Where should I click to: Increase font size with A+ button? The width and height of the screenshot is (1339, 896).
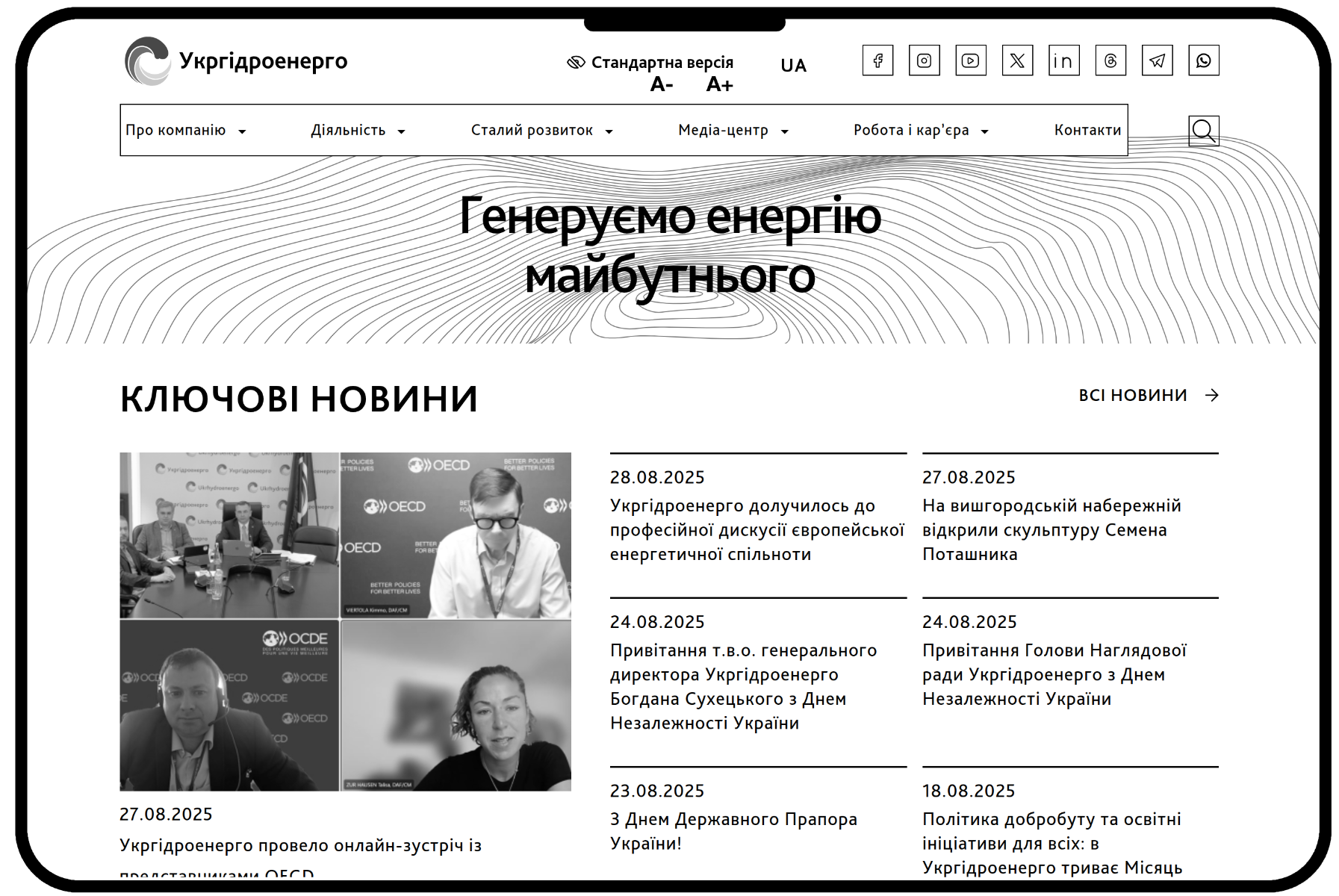click(719, 84)
